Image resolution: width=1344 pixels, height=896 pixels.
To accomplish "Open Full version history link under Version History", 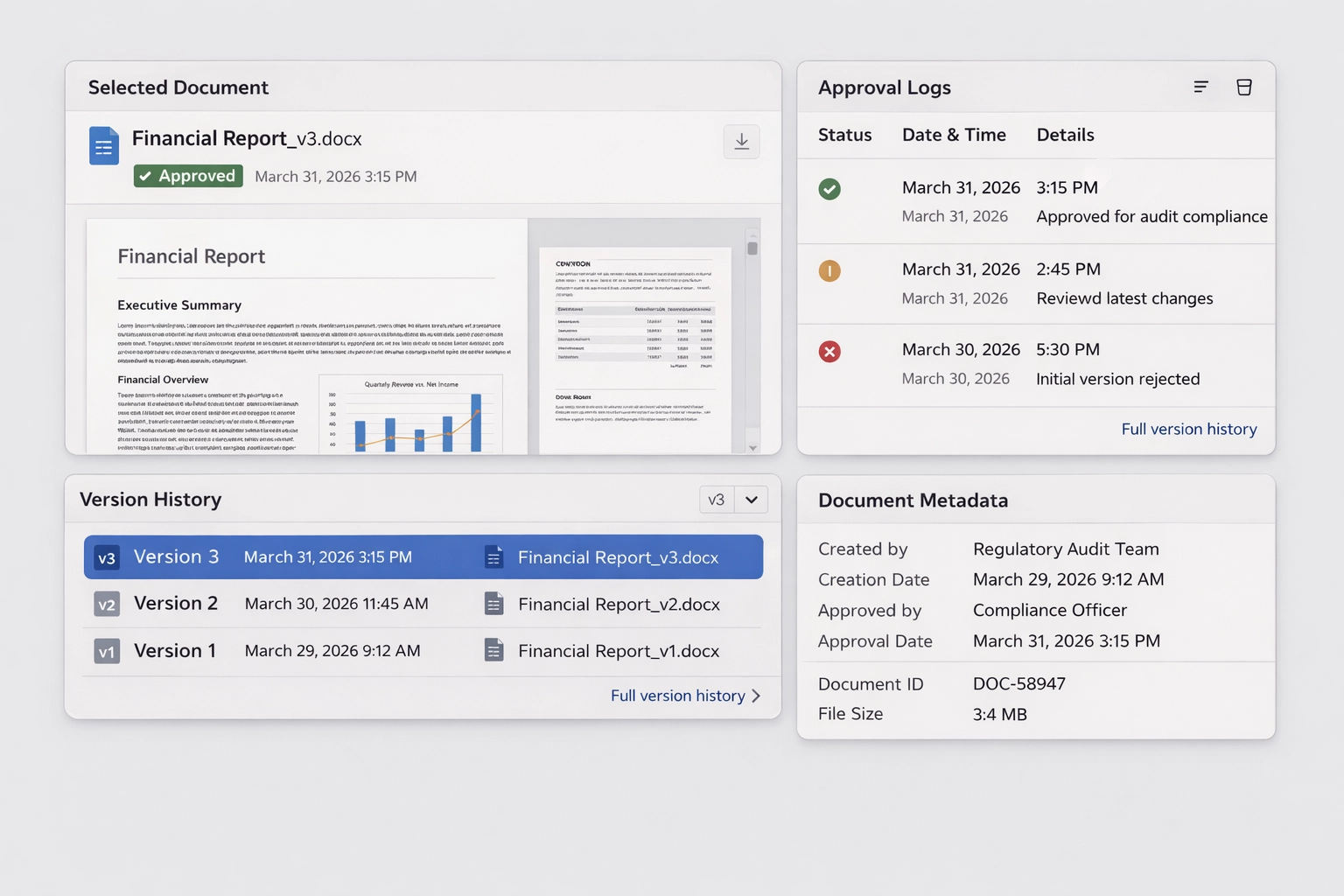I will click(677, 696).
